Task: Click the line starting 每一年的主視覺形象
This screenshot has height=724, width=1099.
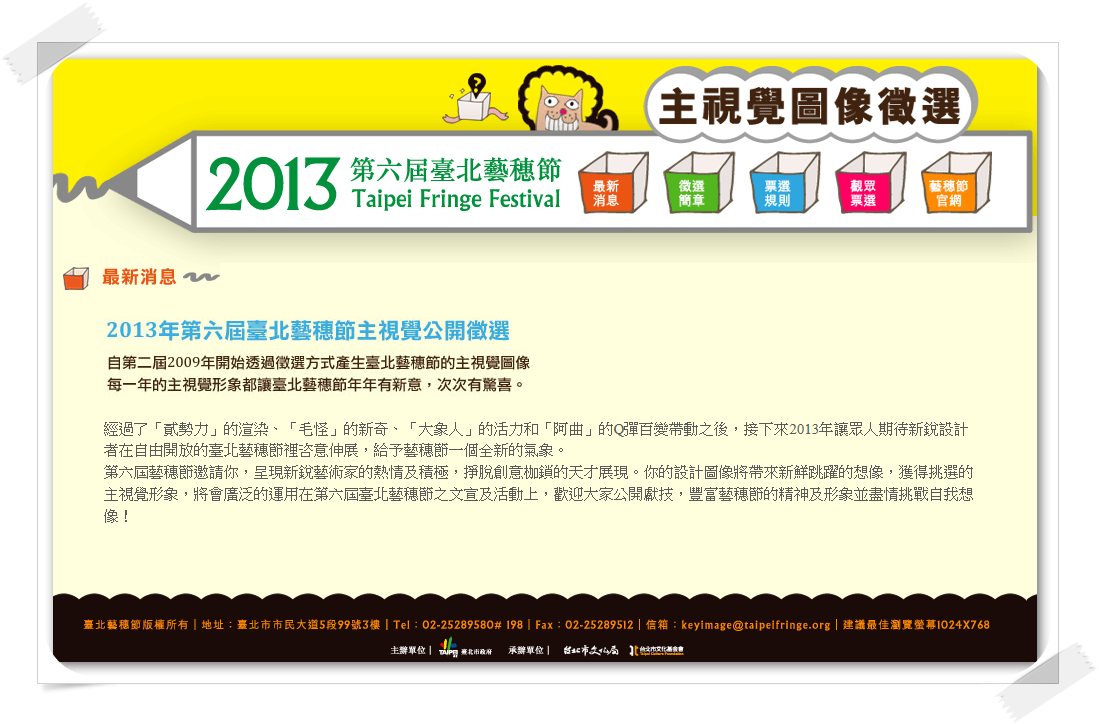Action: coord(315,385)
